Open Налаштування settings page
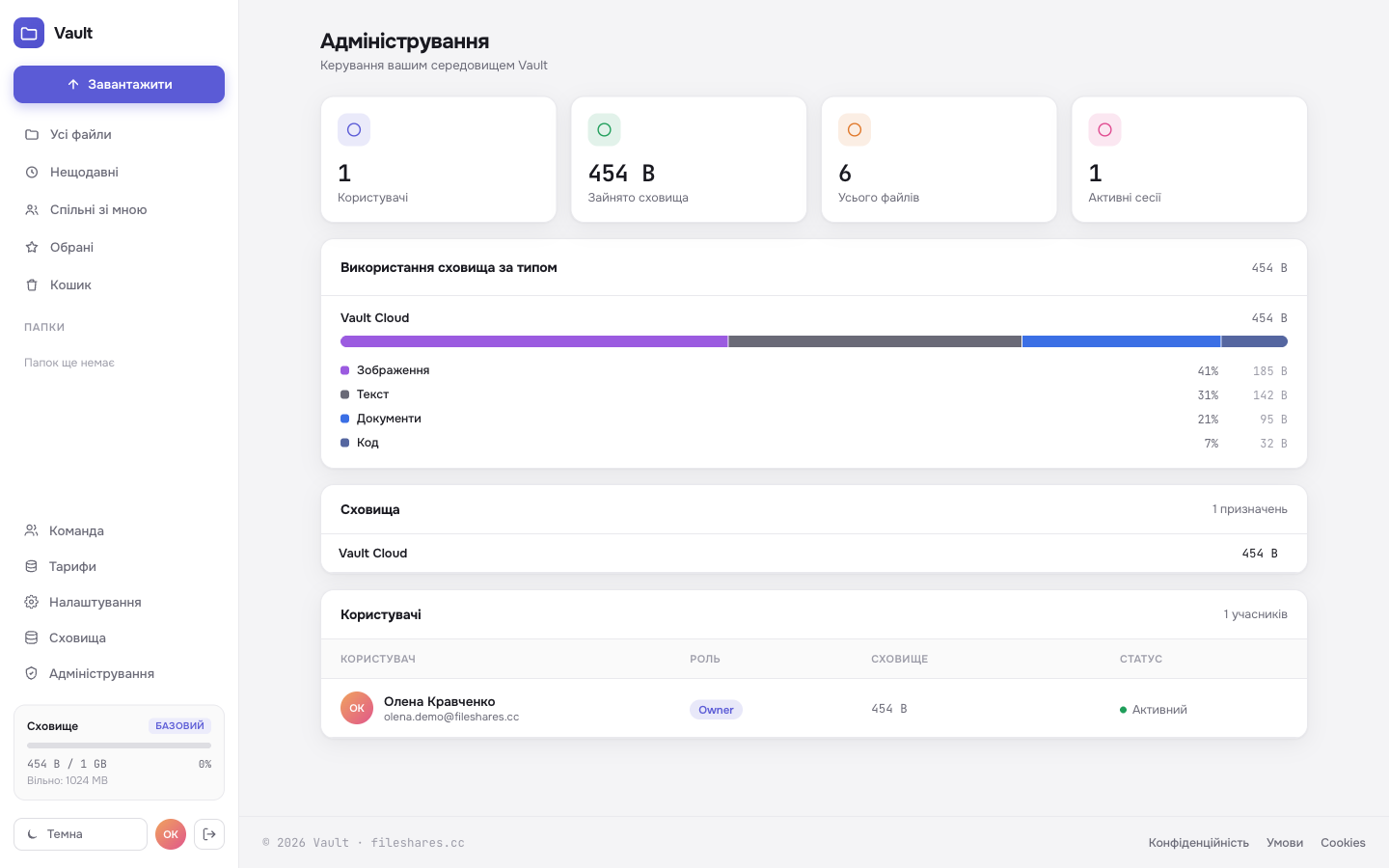 click(x=119, y=602)
